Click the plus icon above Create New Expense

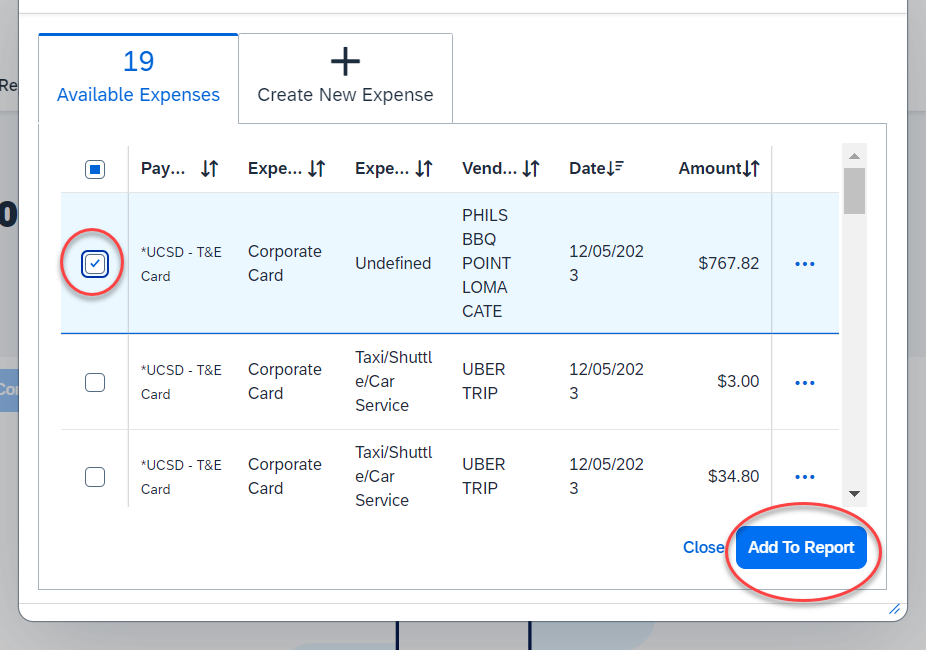(x=345, y=61)
